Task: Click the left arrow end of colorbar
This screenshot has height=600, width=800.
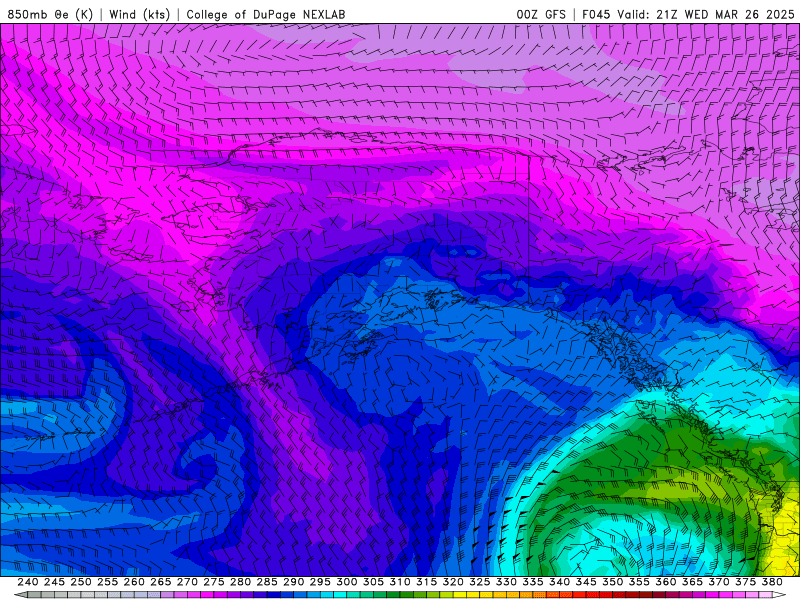Action: (x=20, y=595)
